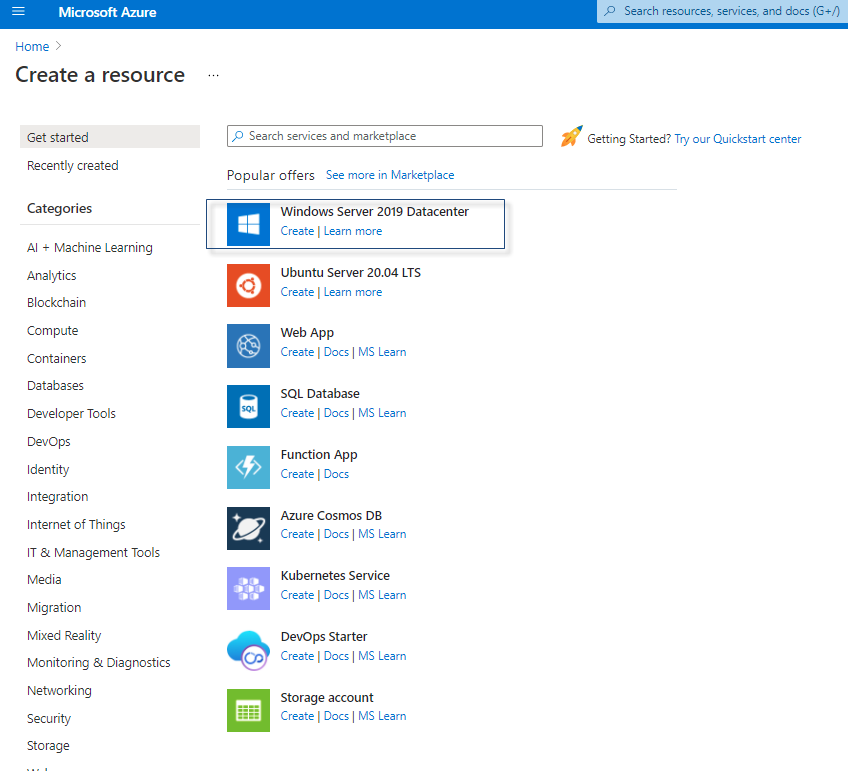Go to Home breadcrumb
Screen dimensions: 848x771
coord(32,46)
